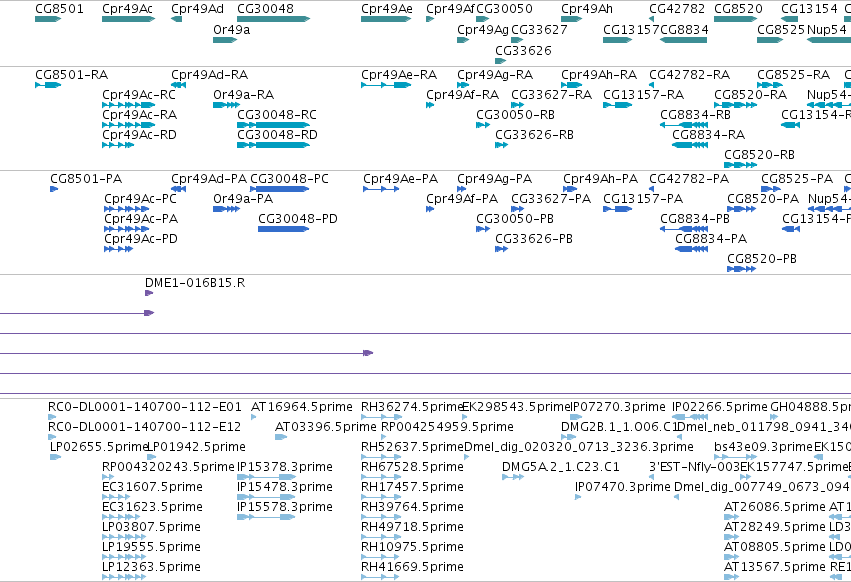Image resolution: width=851 pixels, height=582 pixels.
Task: Select the CG30050-PB protein label
Action: (x=515, y=219)
